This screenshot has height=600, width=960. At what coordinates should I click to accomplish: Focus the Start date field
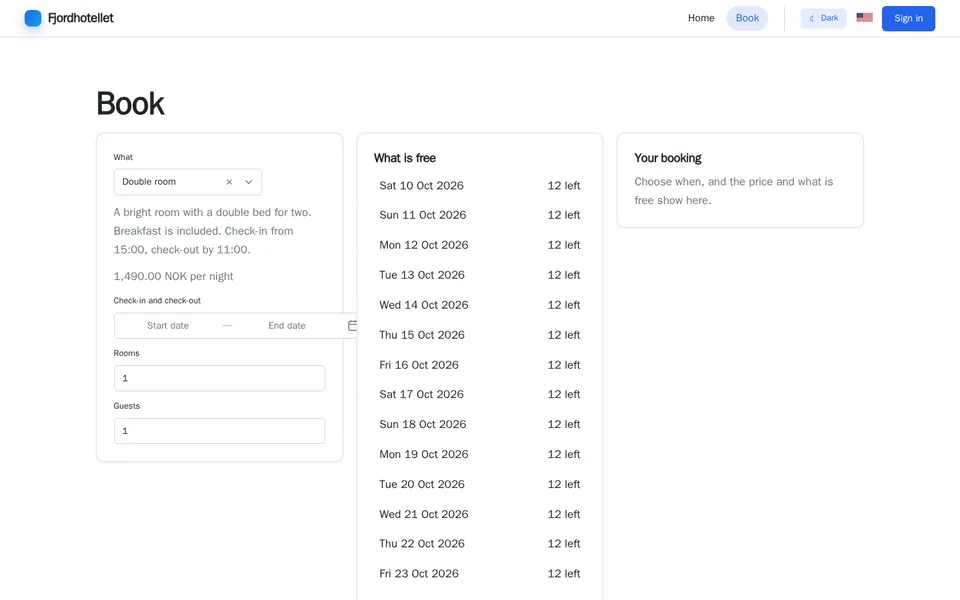click(168, 326)
